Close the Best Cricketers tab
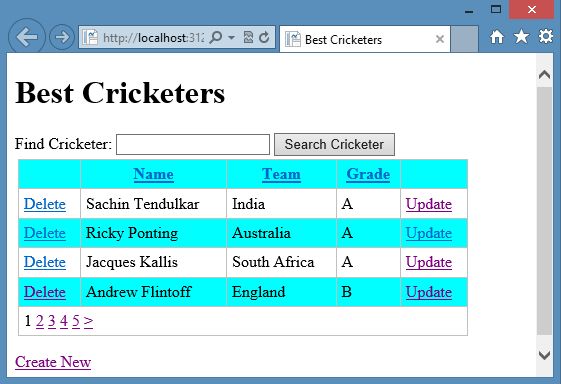 point(440,39)
